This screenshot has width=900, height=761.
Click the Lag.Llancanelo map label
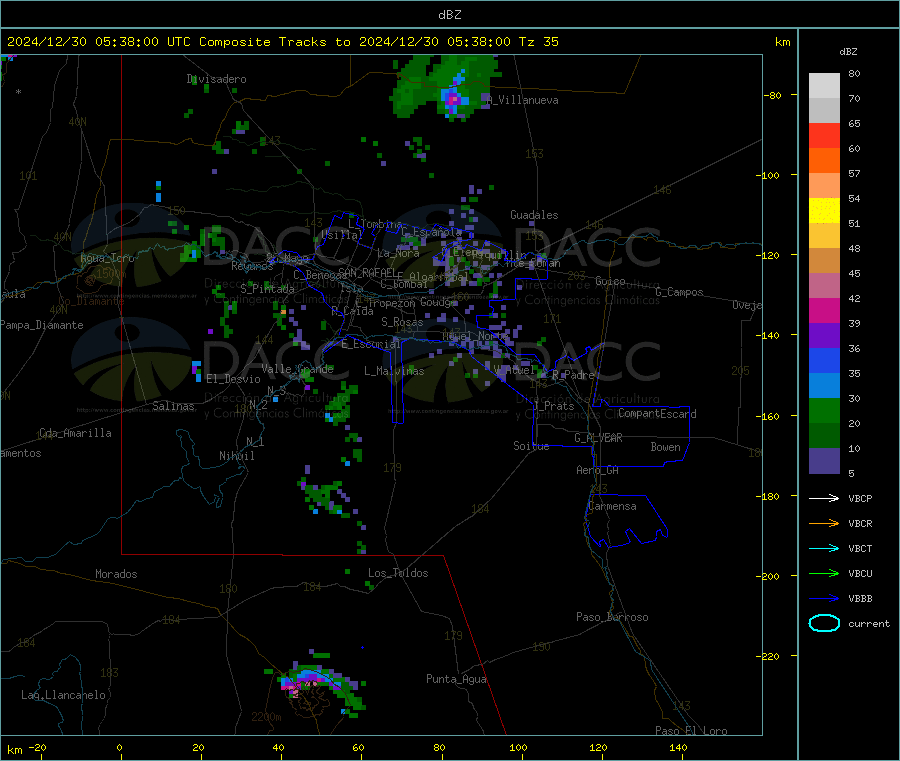pyautogui.click(x=63, y=695)
